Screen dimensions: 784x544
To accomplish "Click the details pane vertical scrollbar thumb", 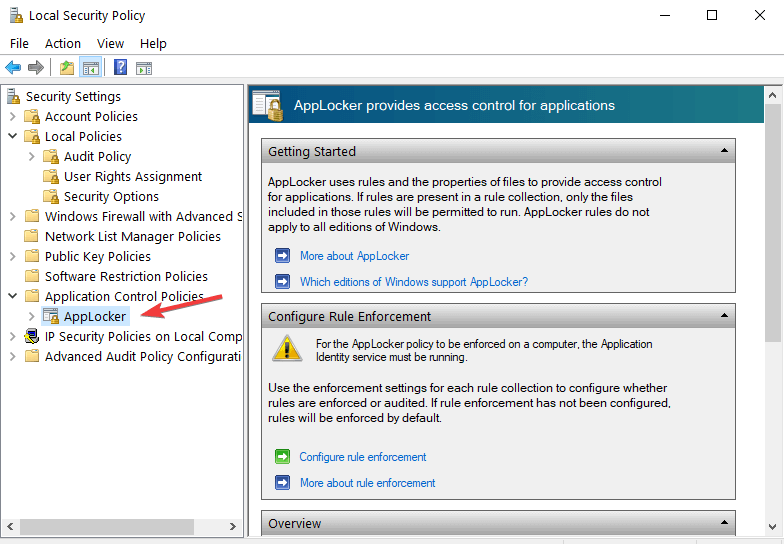I will click(772, 223).
